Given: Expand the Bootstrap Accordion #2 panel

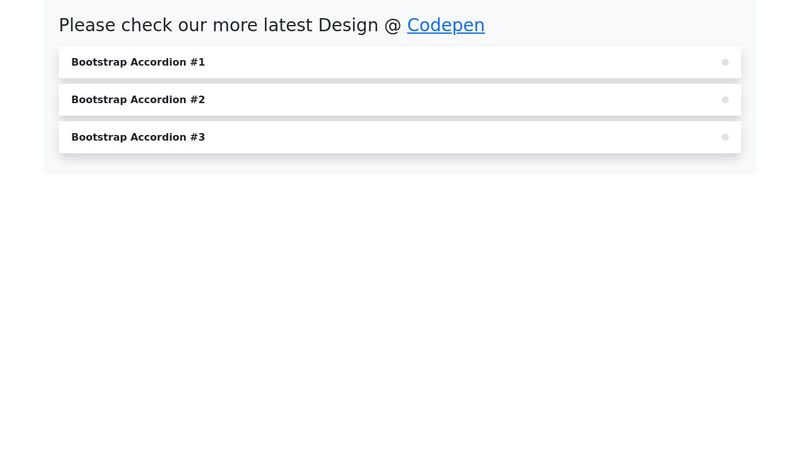Looking at the screenshot, I should pyautogui.click(x=400, y=100).
